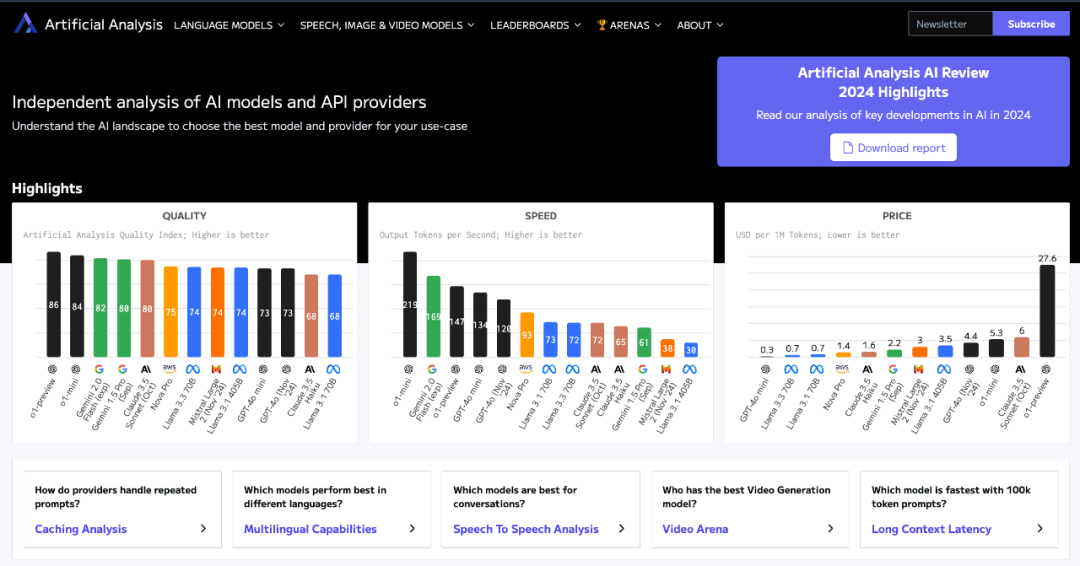The height and width of the screenshot is (566, 1080).
Task: Expand the ABOUT dropdown chevron
Action: 720,25
